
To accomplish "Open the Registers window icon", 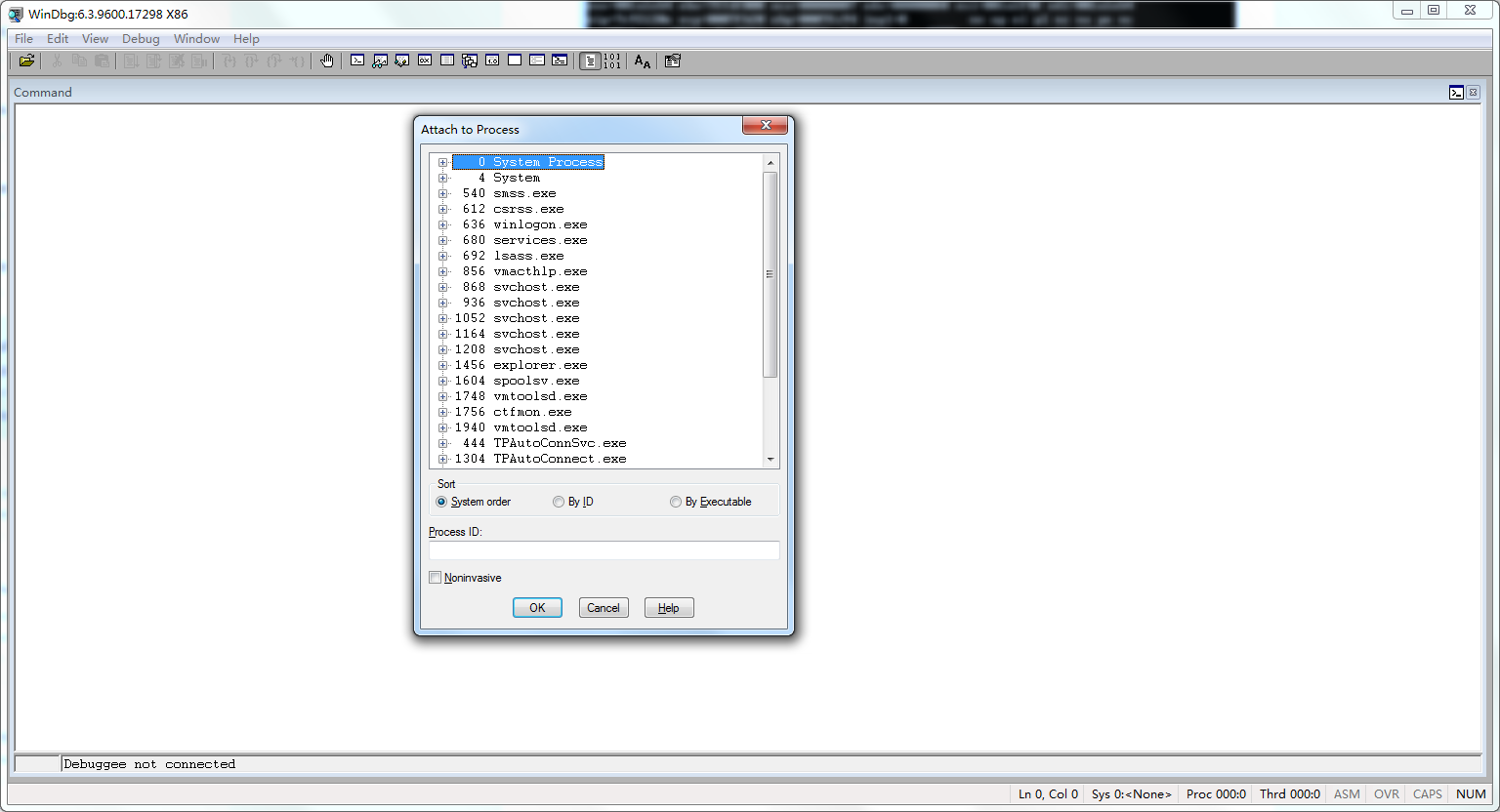I will [425, 61].
